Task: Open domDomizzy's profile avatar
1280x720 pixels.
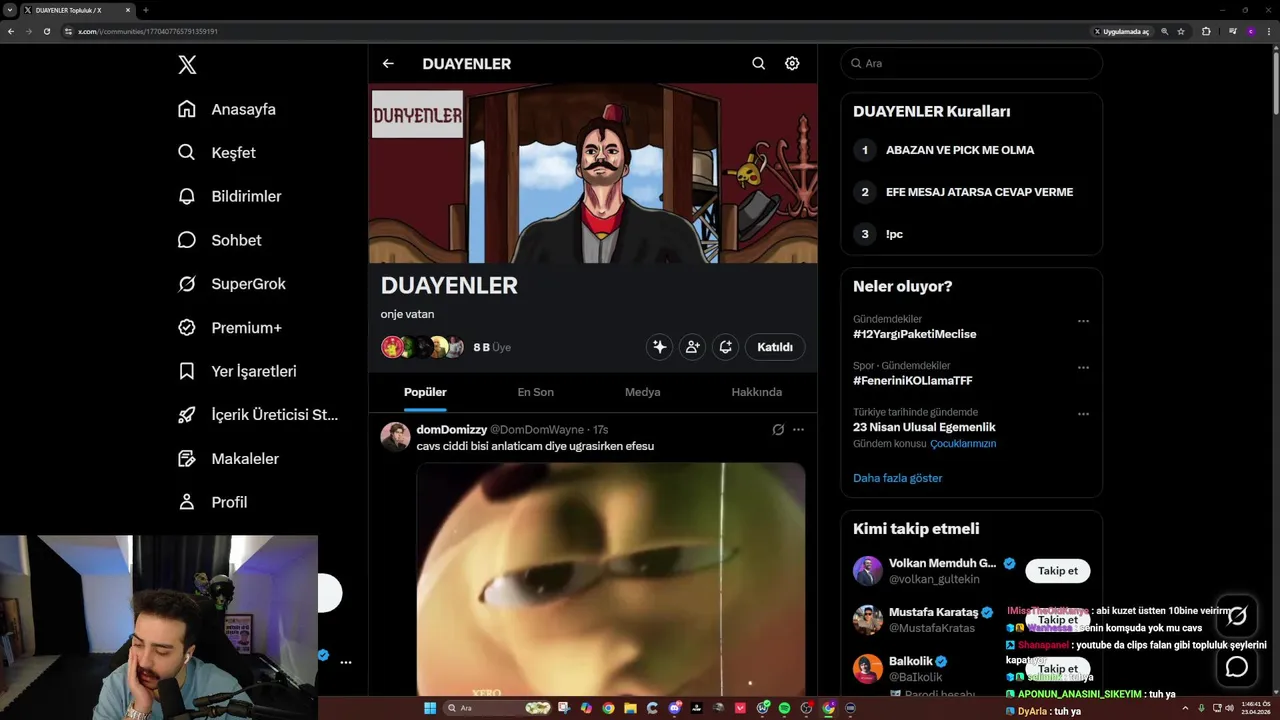Action: [x=396, y=437]
